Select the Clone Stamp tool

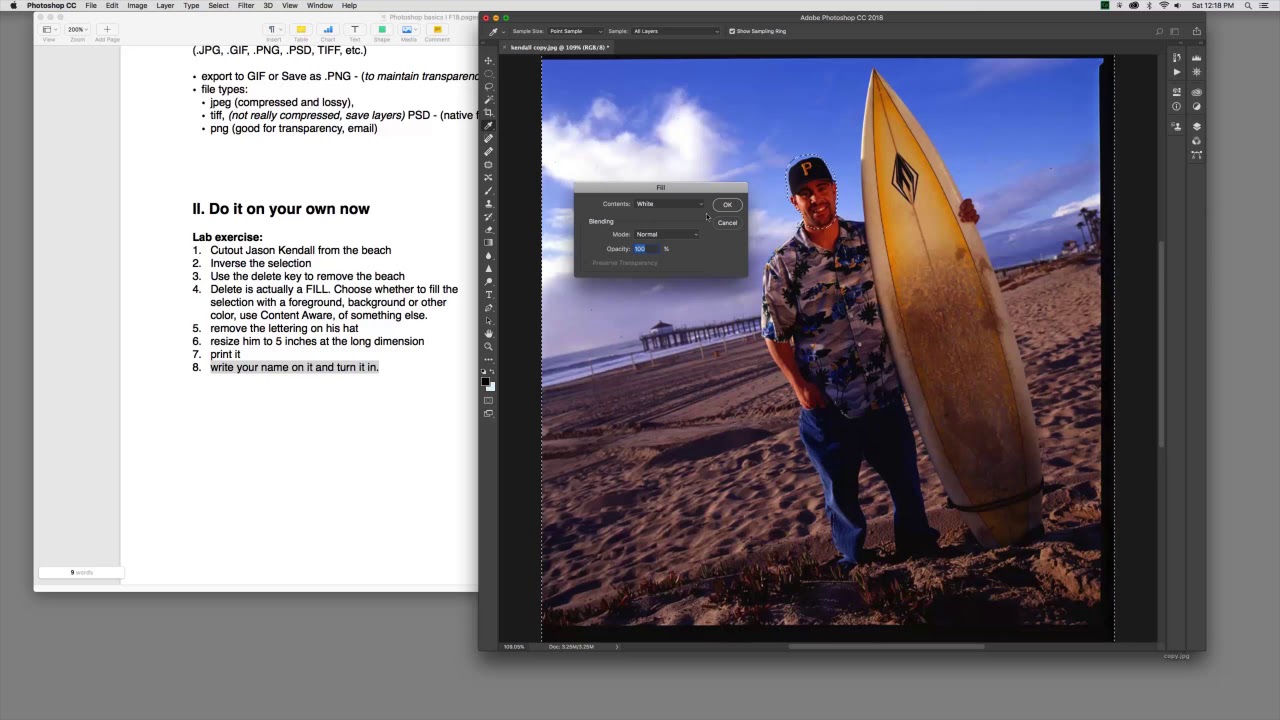tap(488, 203)
